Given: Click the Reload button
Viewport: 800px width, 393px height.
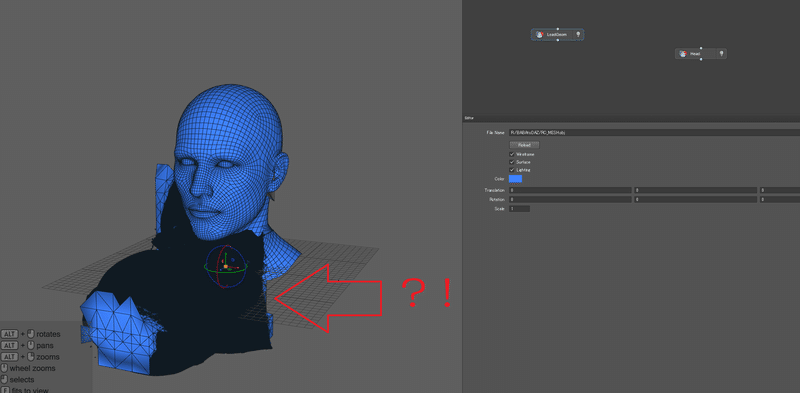Looking at the screenshot, I should (524, 145).
